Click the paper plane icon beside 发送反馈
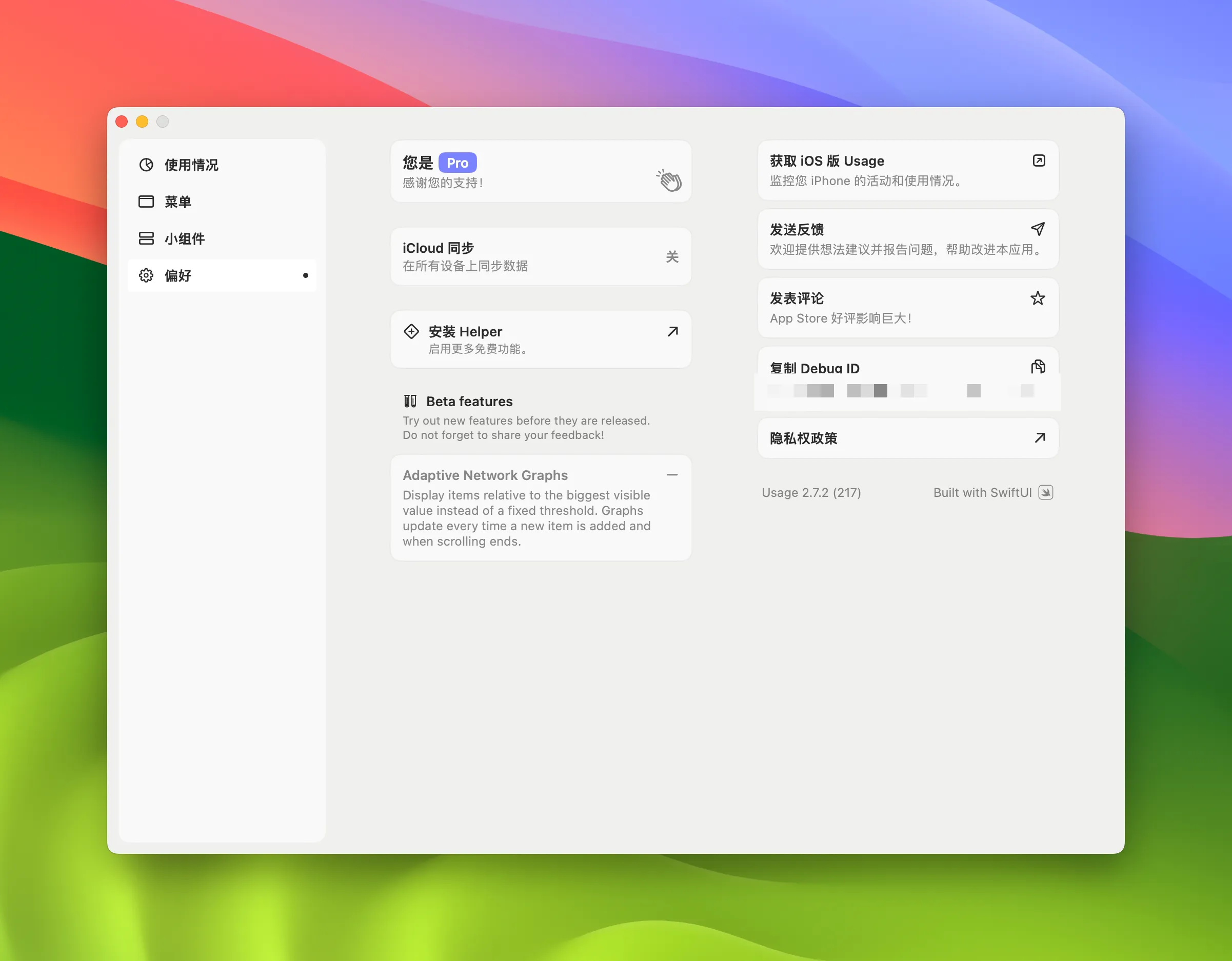Viewport: 1232px width, 961px height. click(1038, 229)
